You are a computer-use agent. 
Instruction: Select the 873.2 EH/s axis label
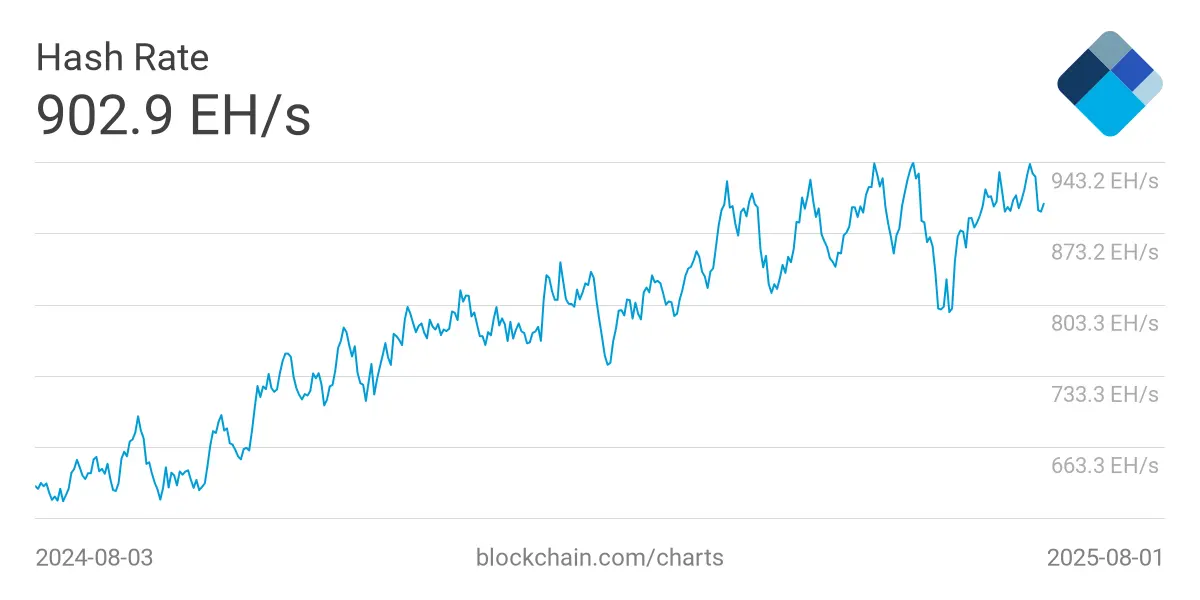(1104, 252)
